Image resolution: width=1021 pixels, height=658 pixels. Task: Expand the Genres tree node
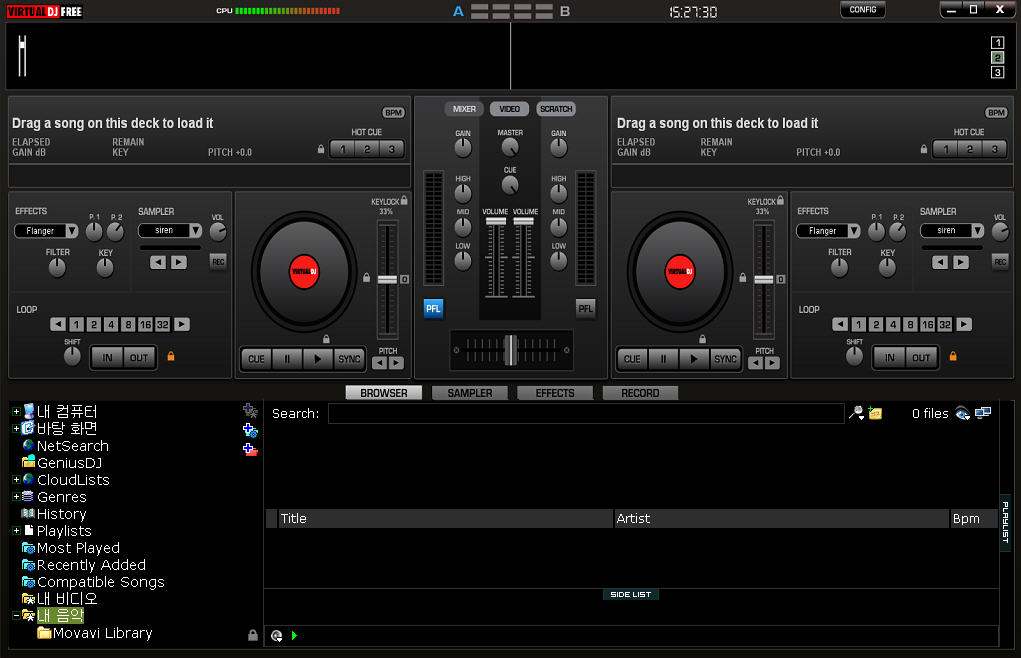[x=16, y=497]
